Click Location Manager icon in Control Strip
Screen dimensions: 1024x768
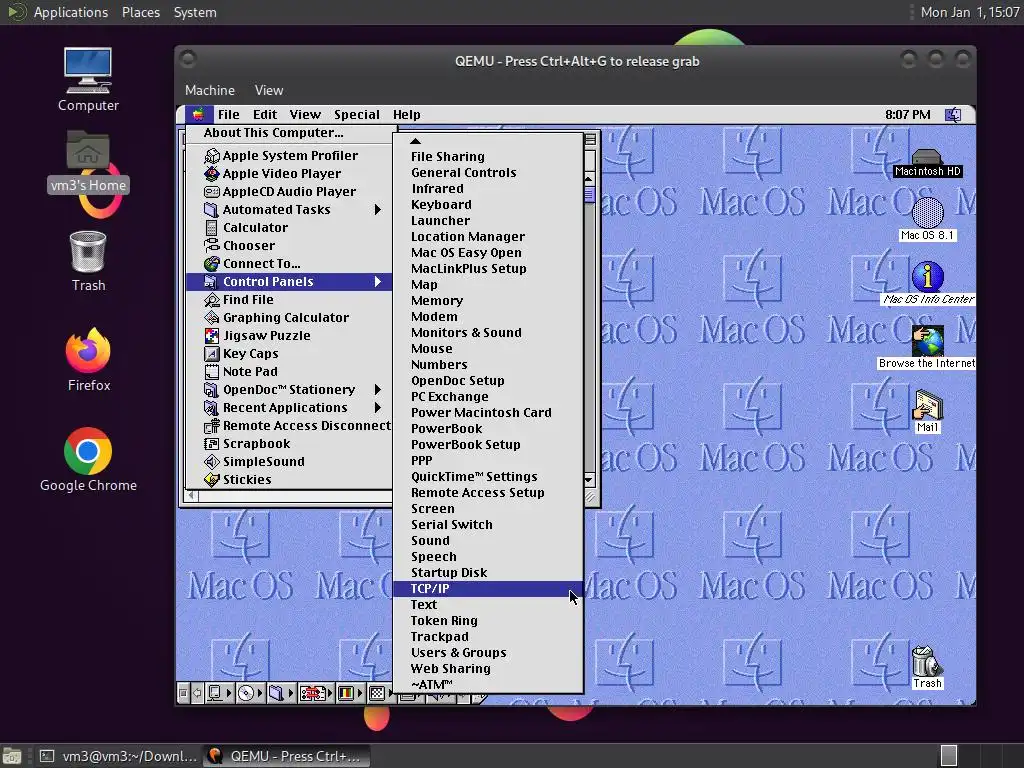click(313, 693)
